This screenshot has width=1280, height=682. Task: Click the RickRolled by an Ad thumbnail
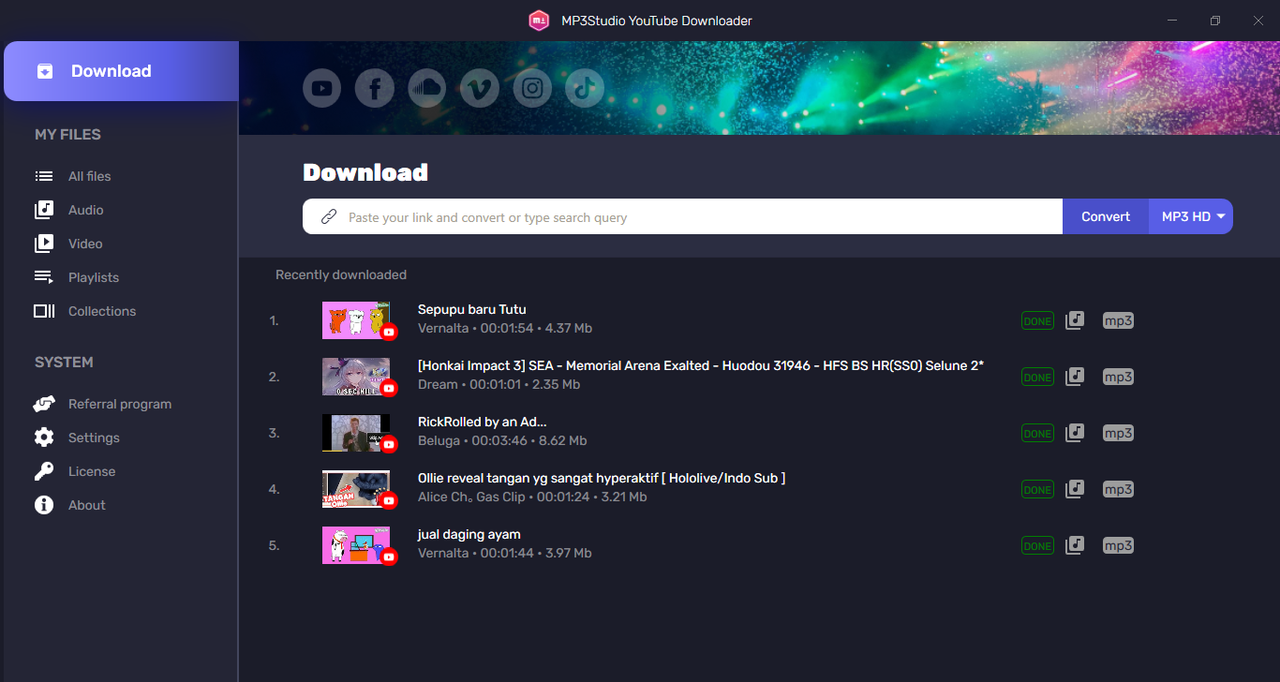357,433
